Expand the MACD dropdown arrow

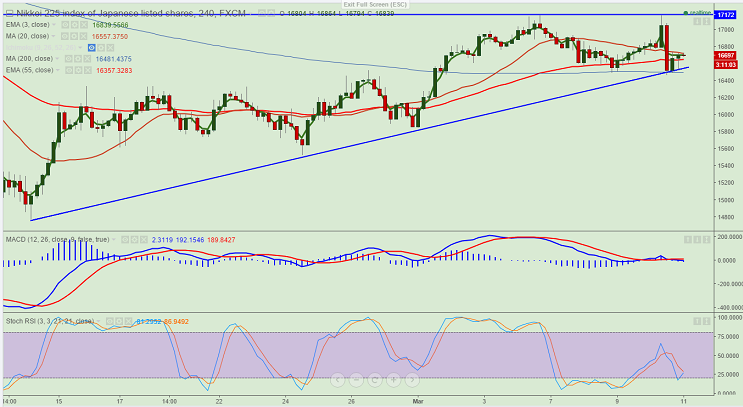click(114, 240)
